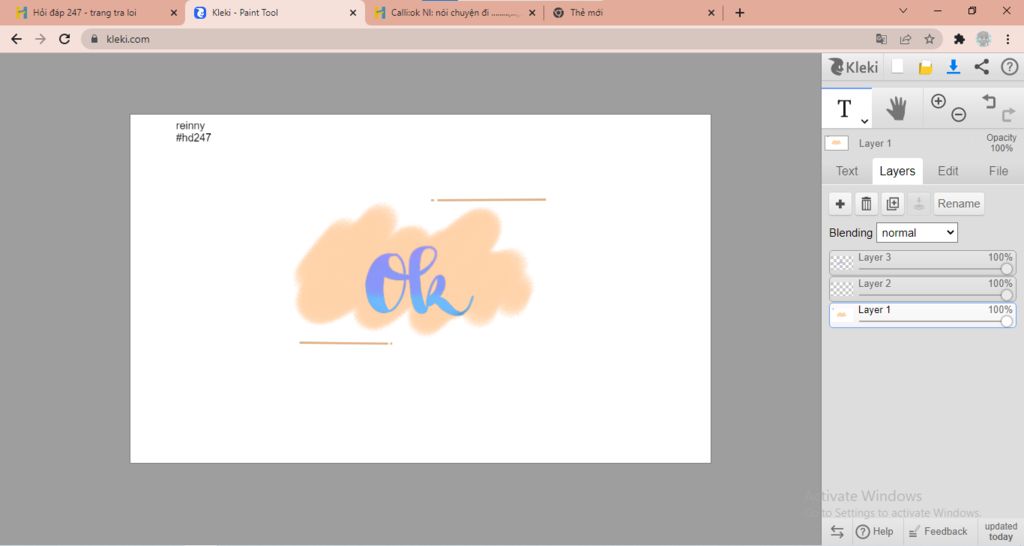Click the Kleki logo

click(854, 67)
